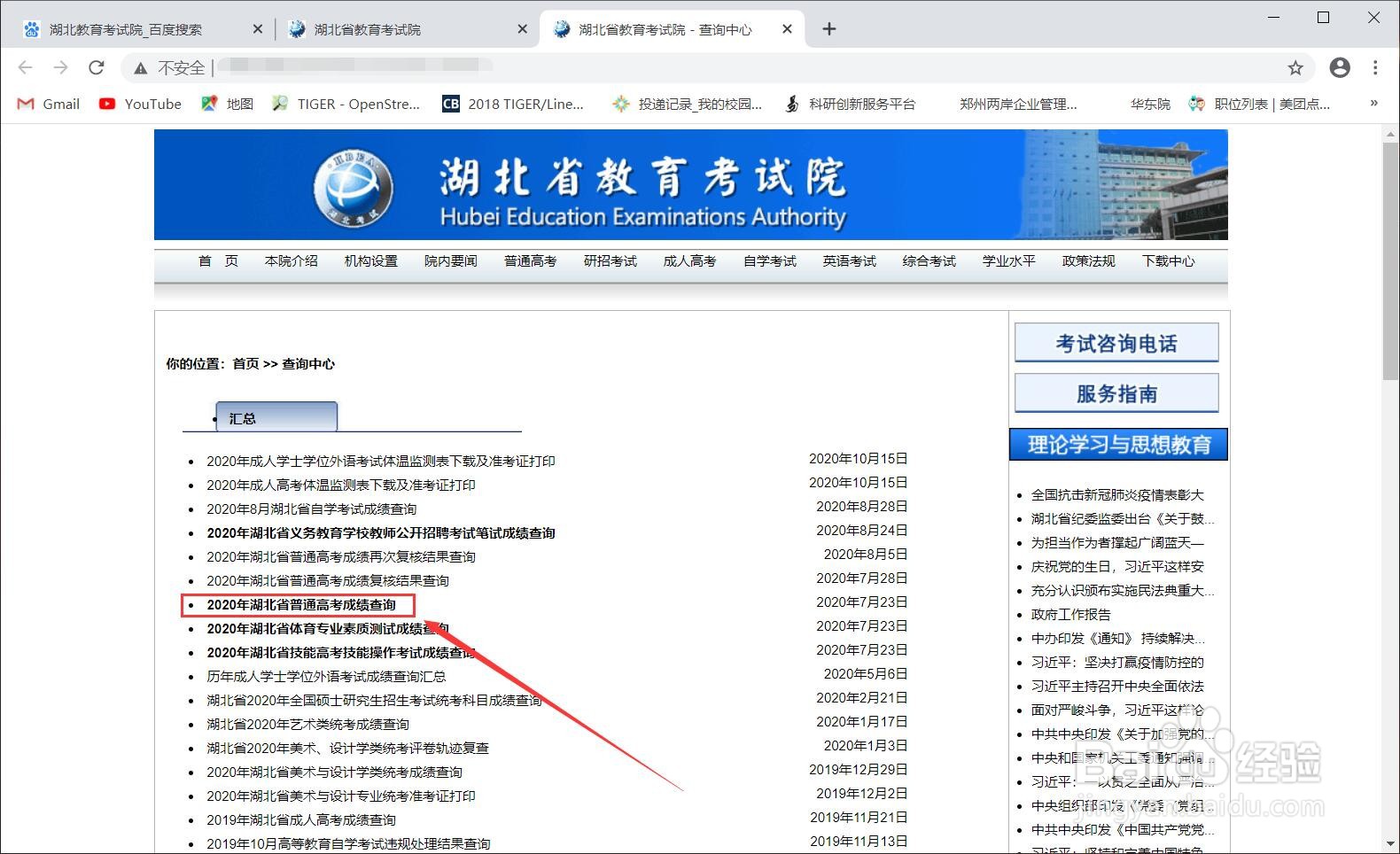Open 机构设置 navigation item

click(x=370, y=261)
